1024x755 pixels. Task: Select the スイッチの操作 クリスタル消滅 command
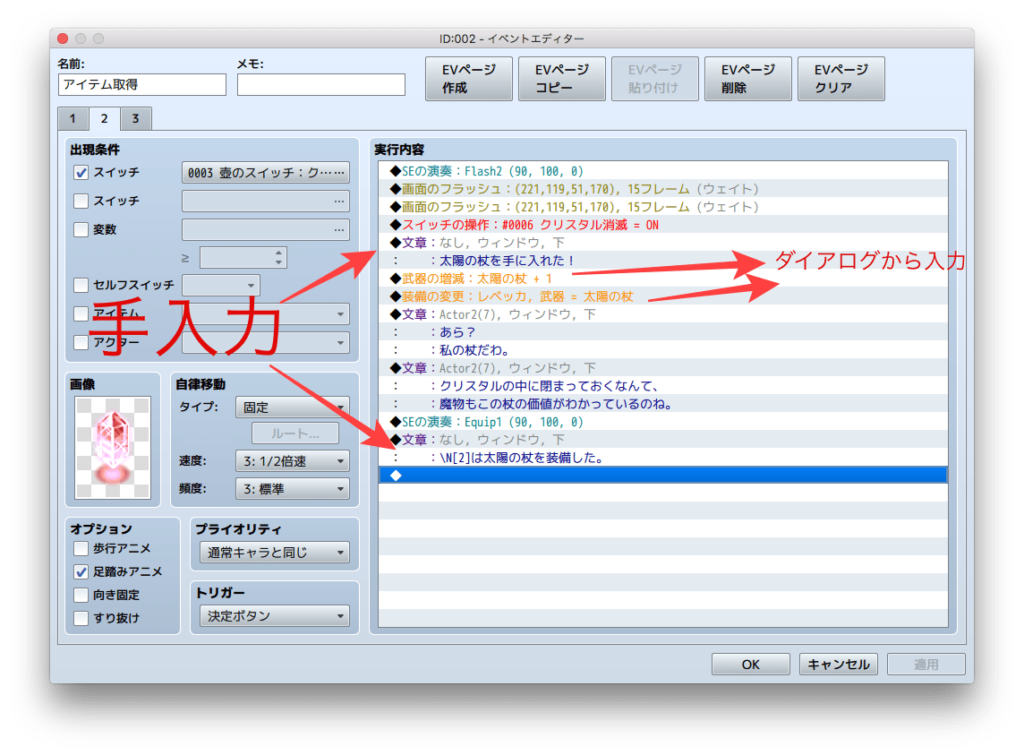tap(663, 225)
